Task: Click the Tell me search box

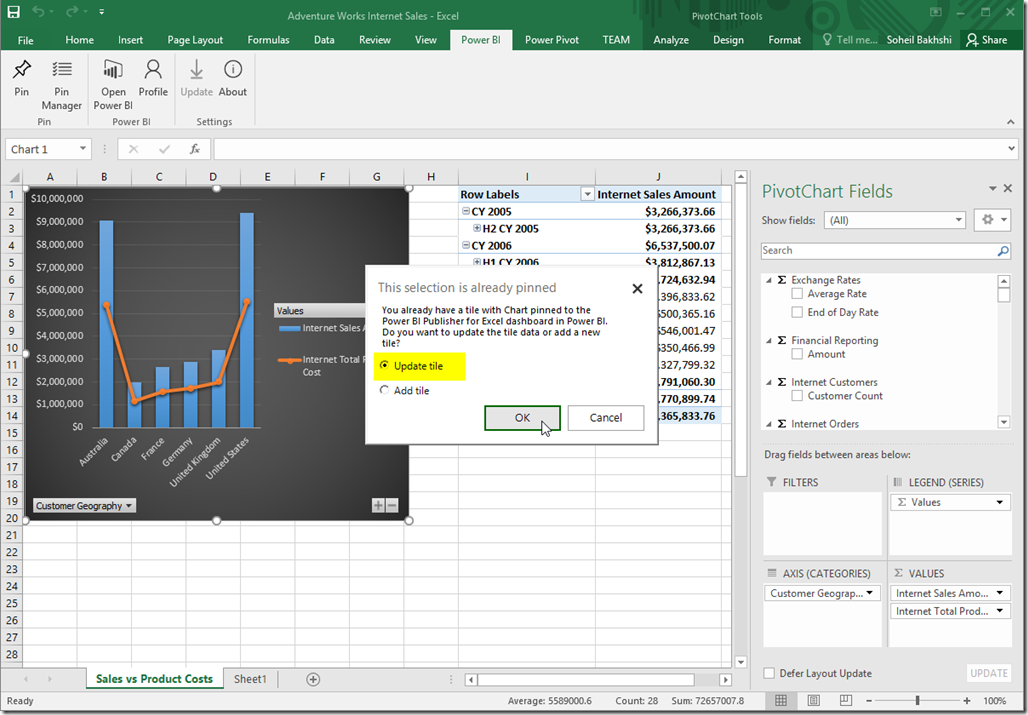Action: (850, 40)
